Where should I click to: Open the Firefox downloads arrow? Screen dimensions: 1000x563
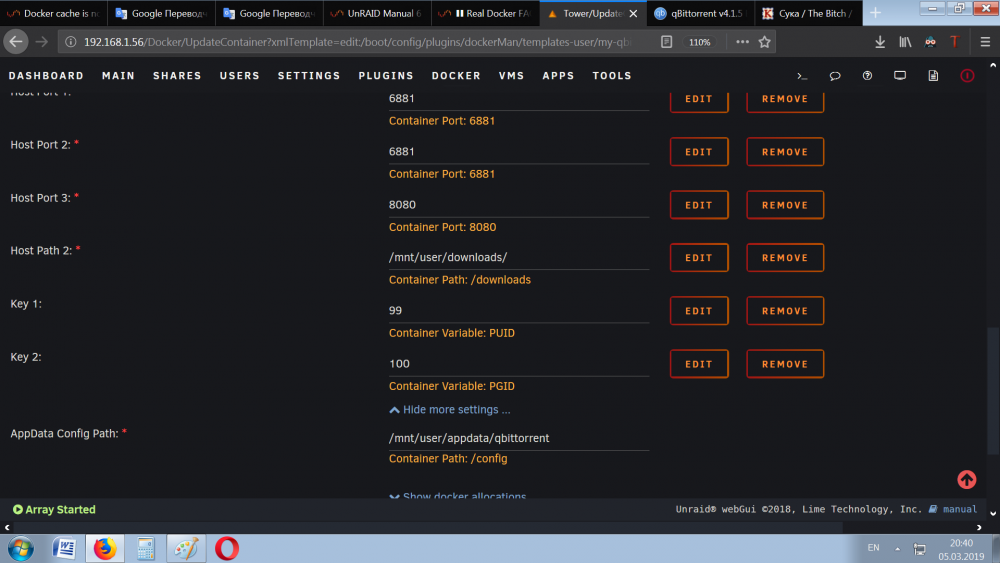pos(880,42)
